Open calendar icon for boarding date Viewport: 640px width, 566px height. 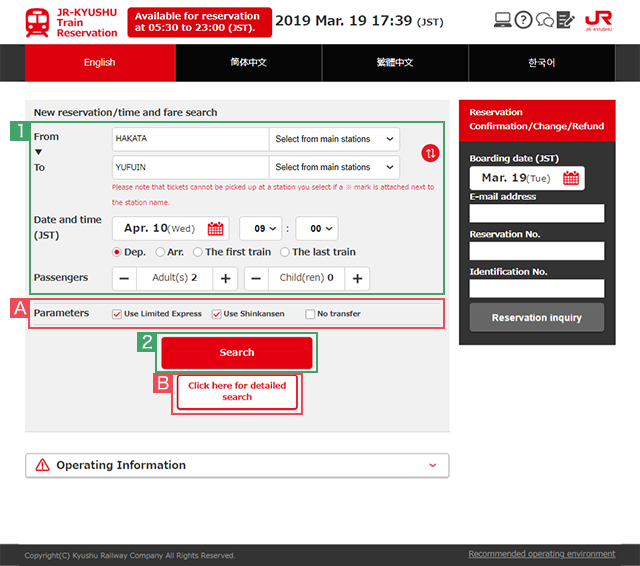click(571, 178)
